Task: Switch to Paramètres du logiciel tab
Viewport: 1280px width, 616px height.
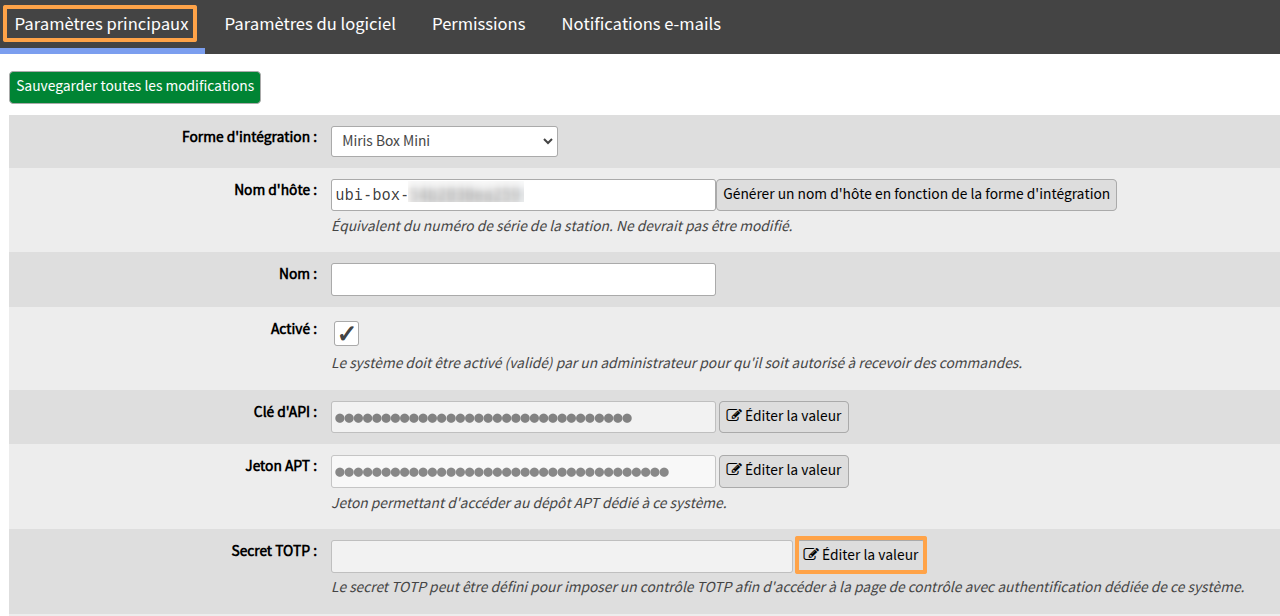Action: [310, 24]
